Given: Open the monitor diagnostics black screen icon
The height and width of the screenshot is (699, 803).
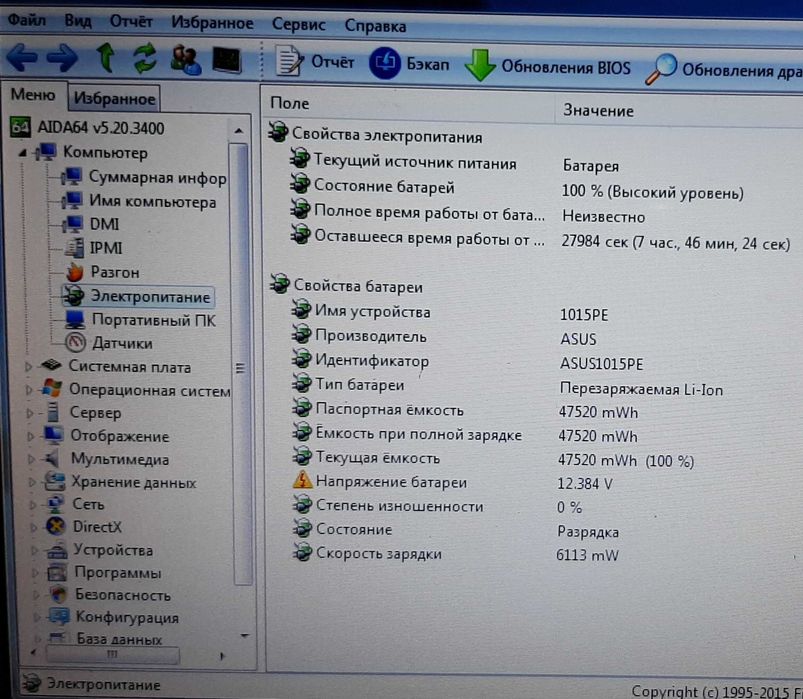Looking at the screenshot, I should click(x=227, y=60).
